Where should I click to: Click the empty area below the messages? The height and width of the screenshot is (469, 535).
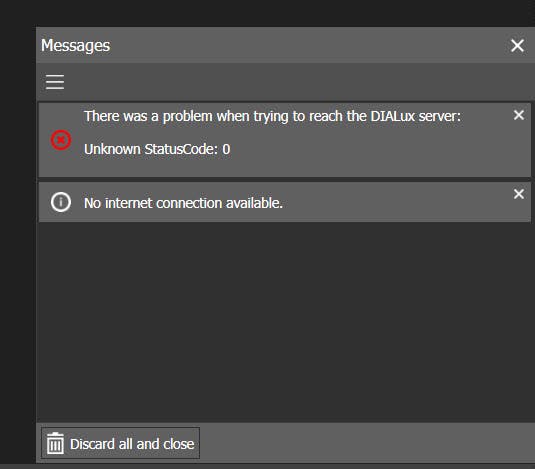(285, 322)
